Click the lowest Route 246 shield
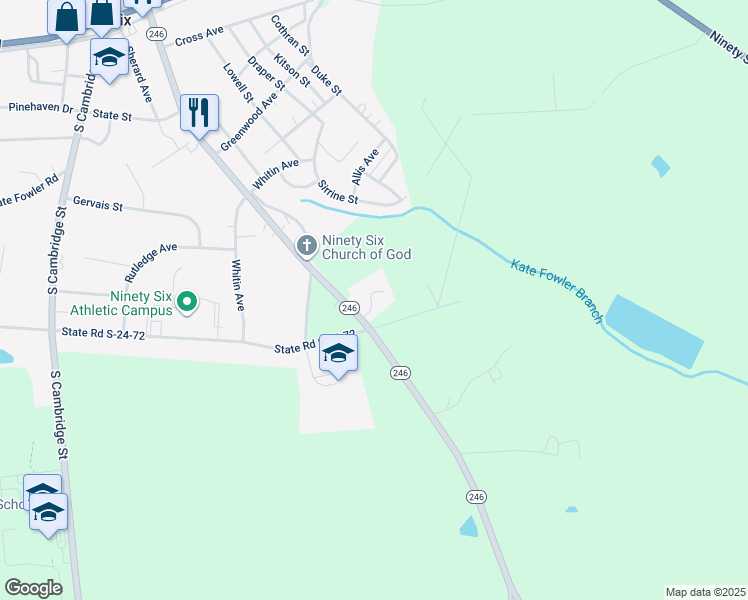Screen dimensions: 748x600 point(476,497)
